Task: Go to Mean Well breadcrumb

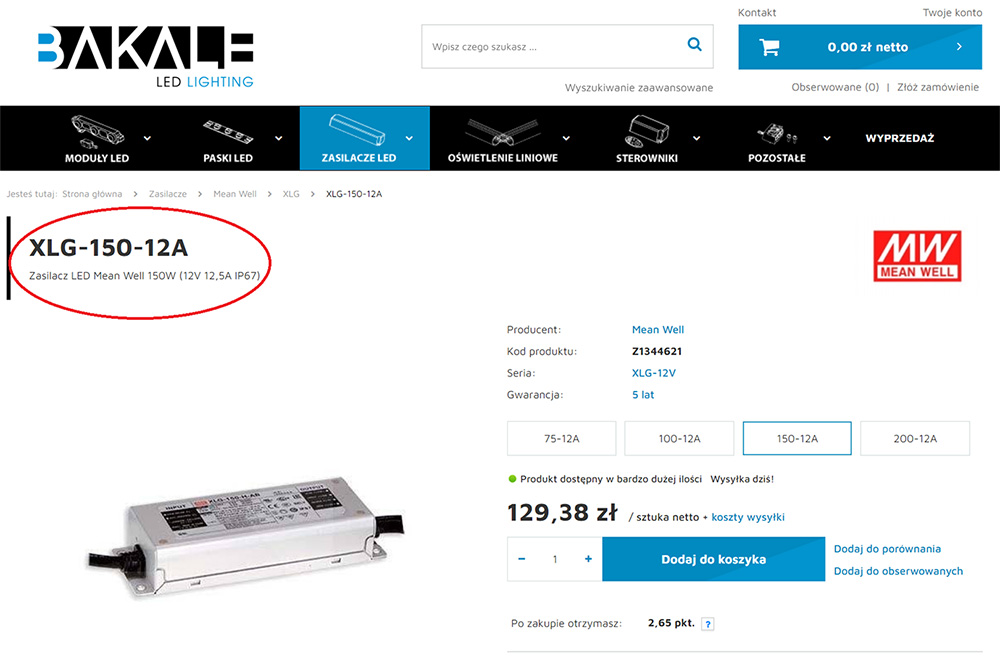Action: point(235,194)
